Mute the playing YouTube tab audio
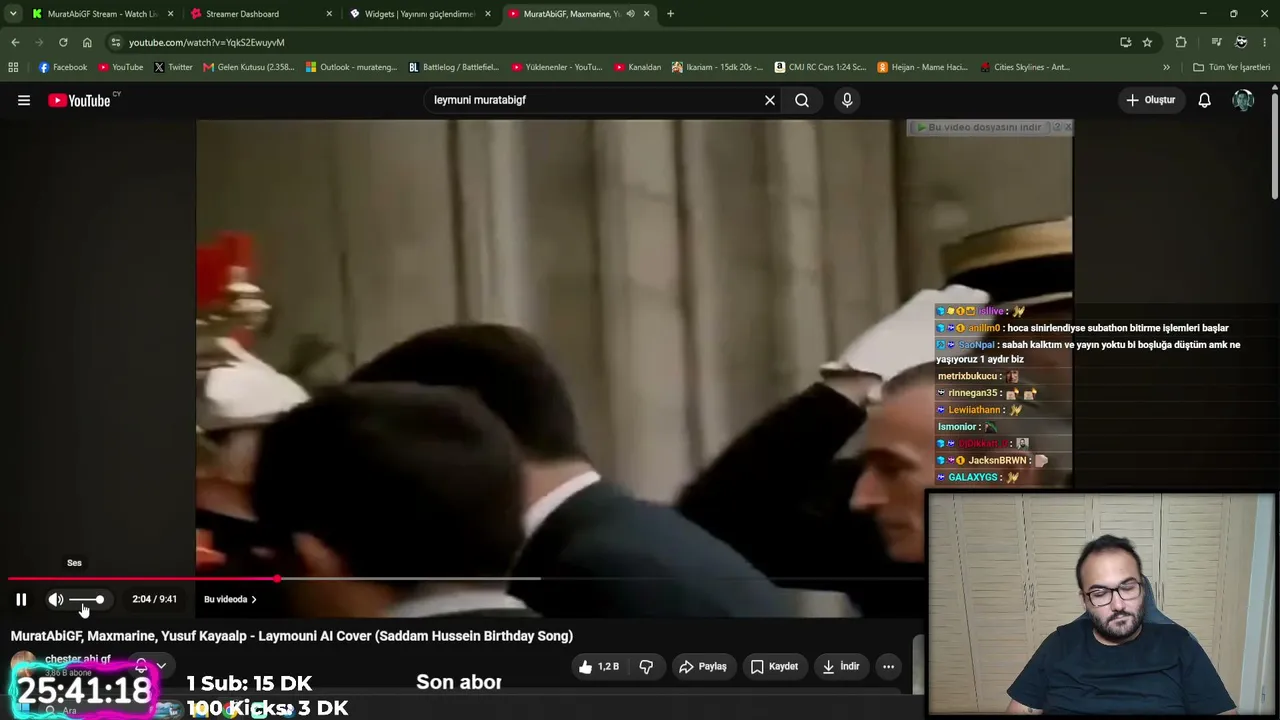 pyautogui.click(x=630, y=14)
